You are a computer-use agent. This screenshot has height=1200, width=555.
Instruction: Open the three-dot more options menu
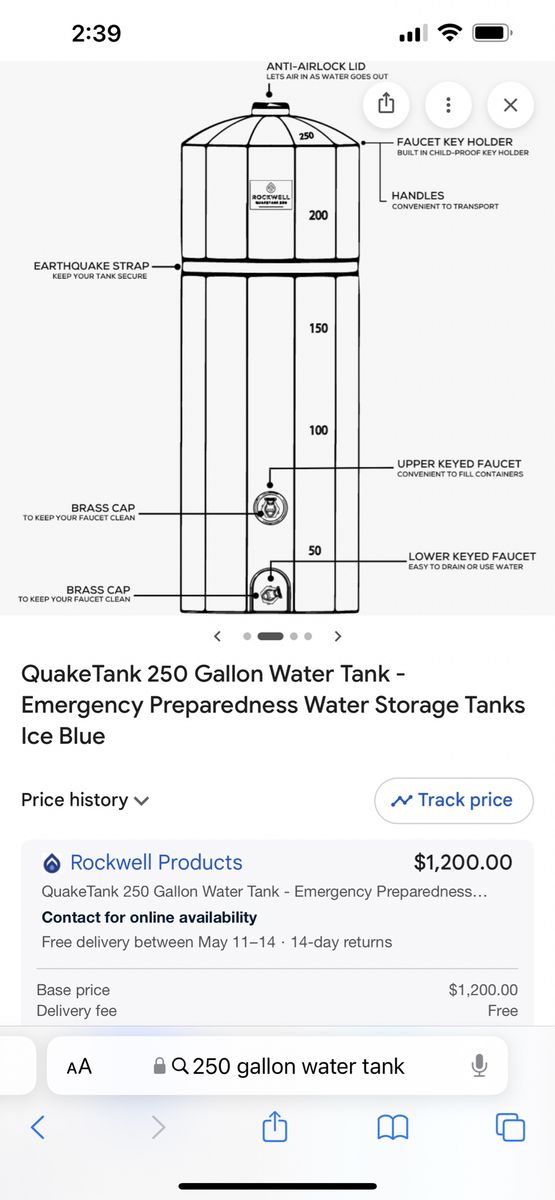pyautogui.click(x=448, y=104)
